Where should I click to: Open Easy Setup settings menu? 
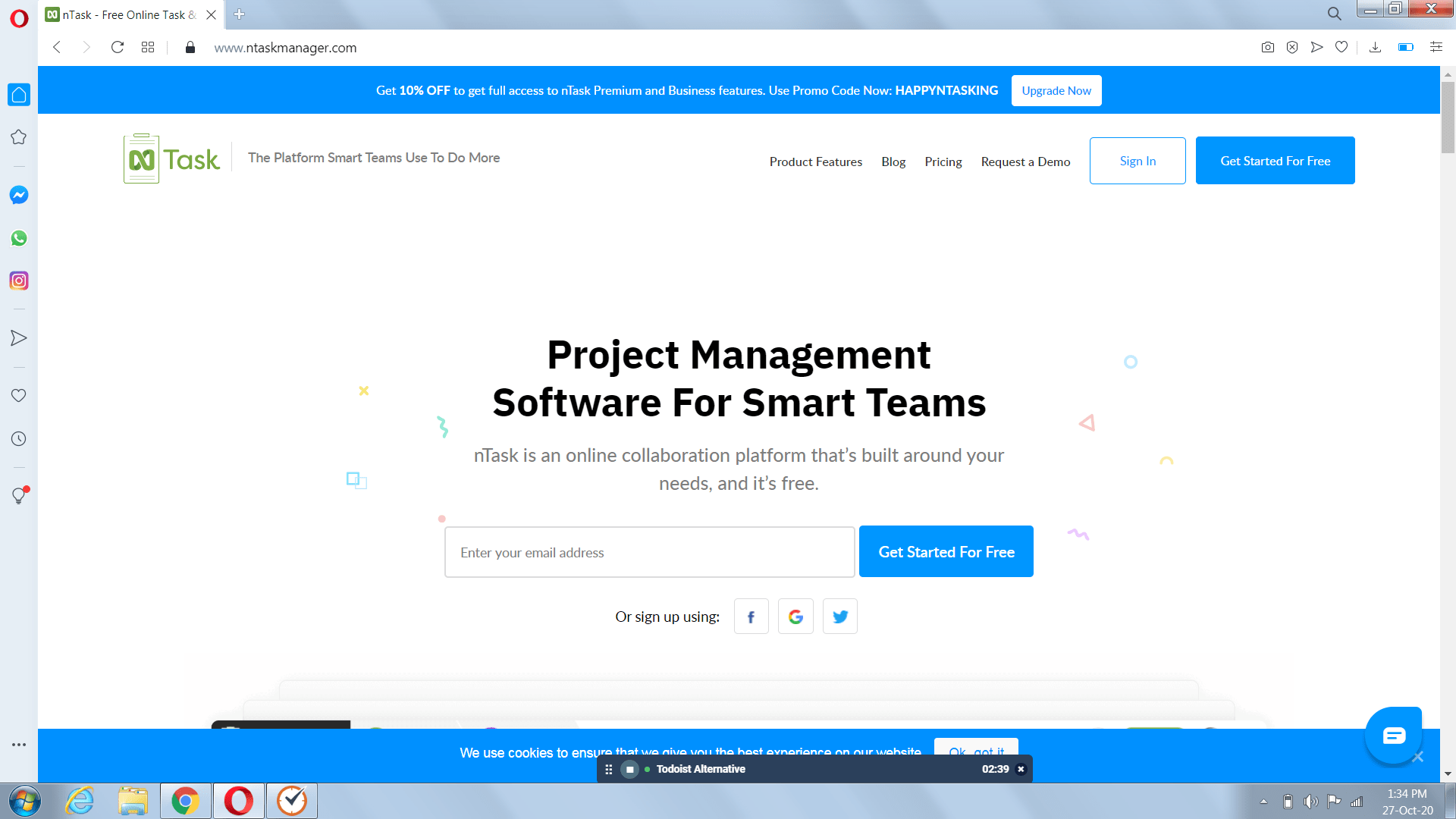pyautogui.click(x=1436, y=47)
